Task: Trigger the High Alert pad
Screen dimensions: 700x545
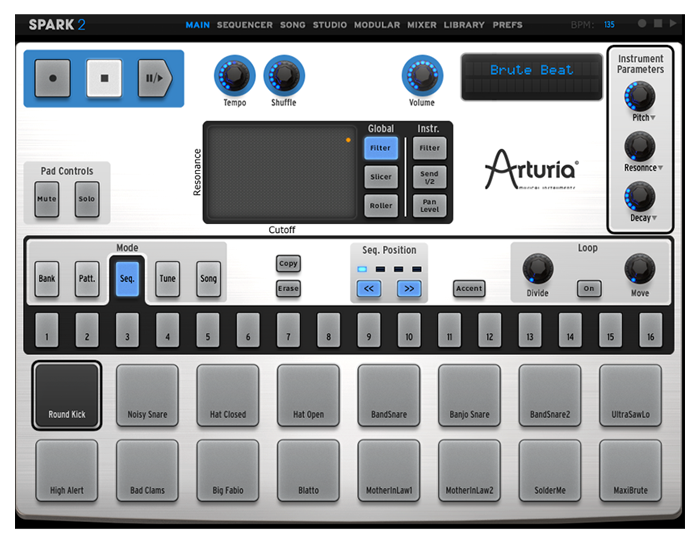Action: [x=67, y=471]
